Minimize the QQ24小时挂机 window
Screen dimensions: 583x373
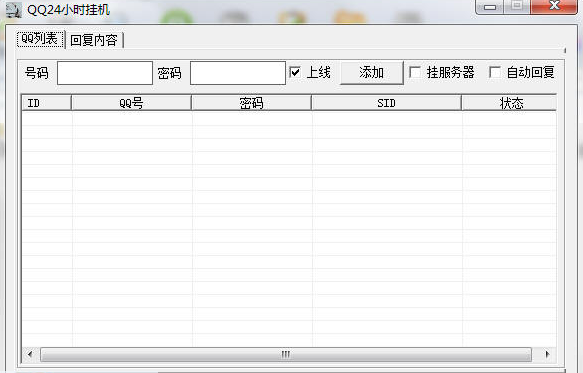pos(490,7)
